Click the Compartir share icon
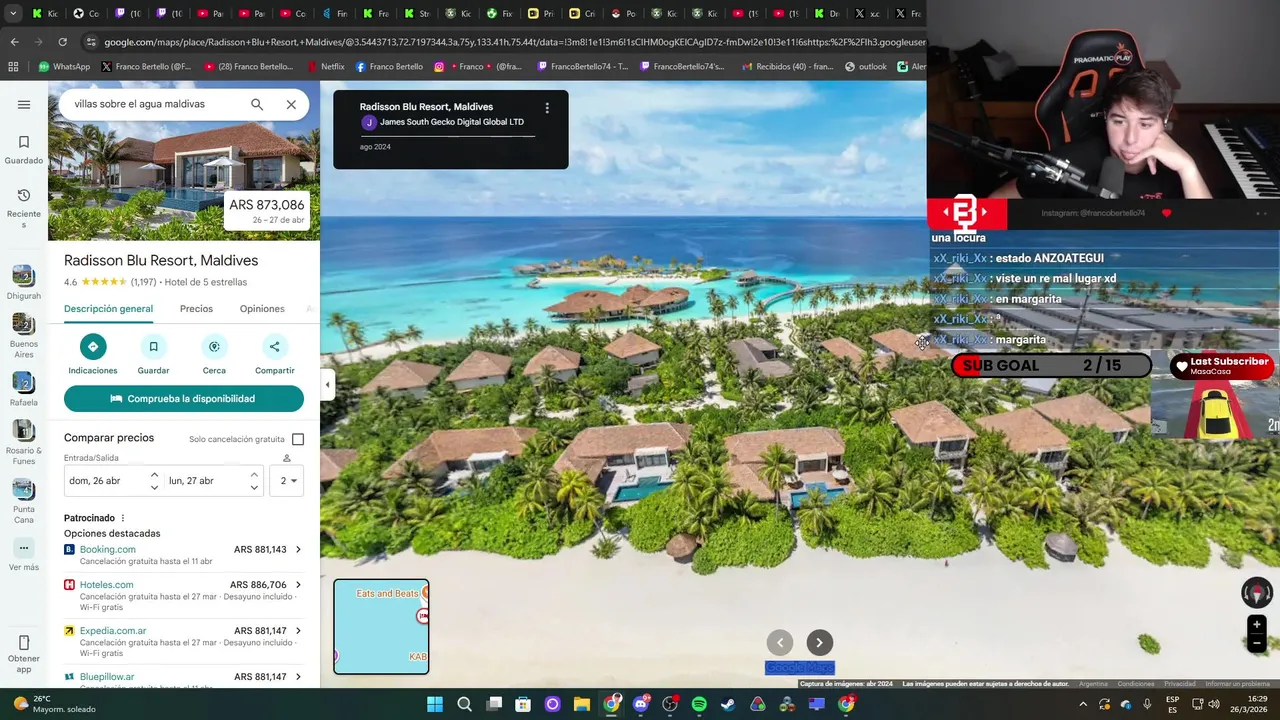 [274, 346]
